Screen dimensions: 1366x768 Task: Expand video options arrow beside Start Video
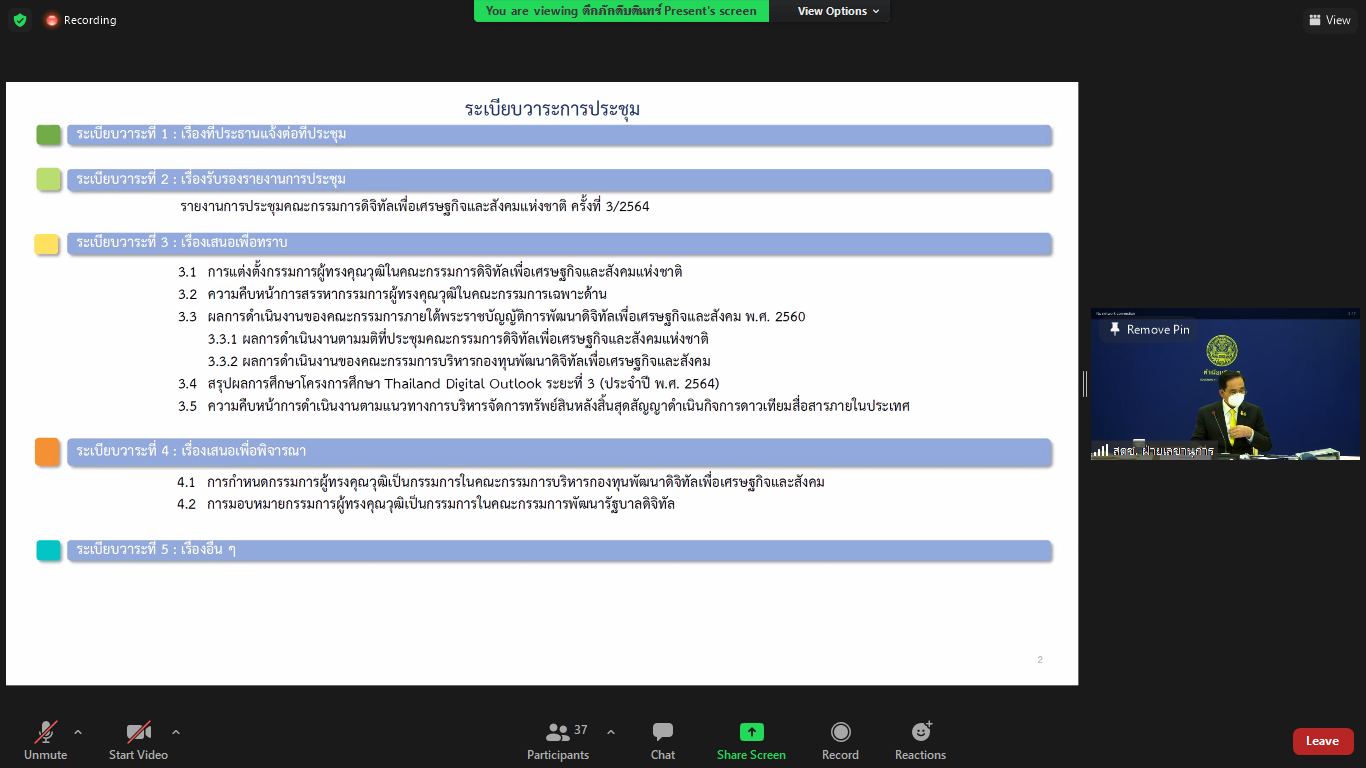coord(176,731)
